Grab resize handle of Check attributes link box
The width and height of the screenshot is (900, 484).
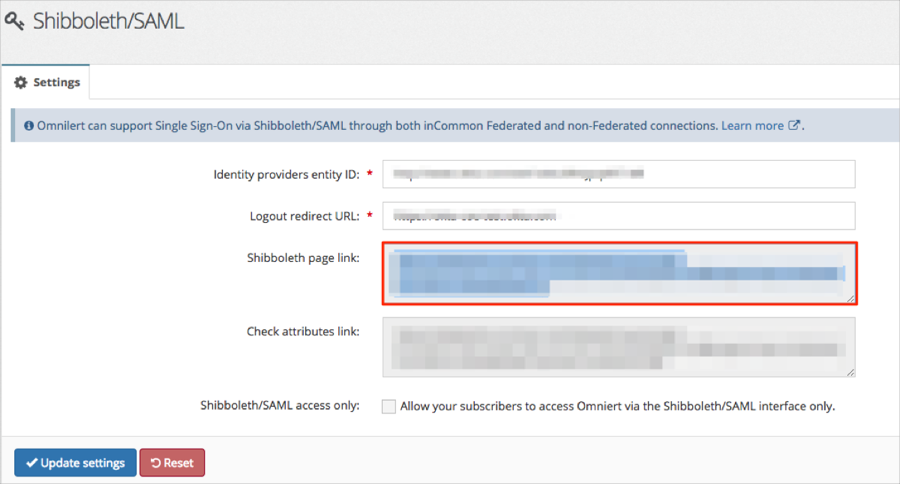click(850, 372)
